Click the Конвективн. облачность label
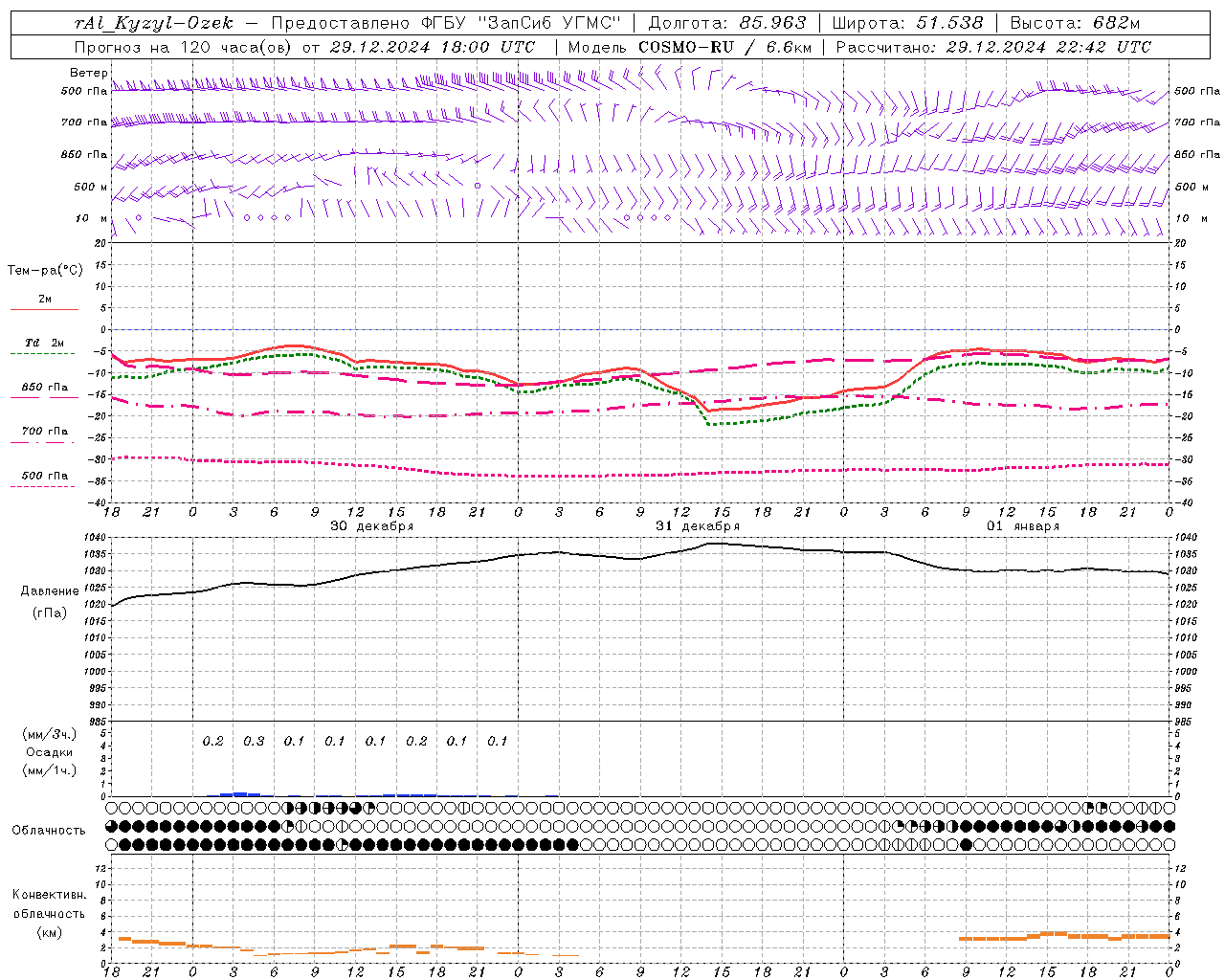The height and width of the screenshot is (980, 1225). click(49, 904)
